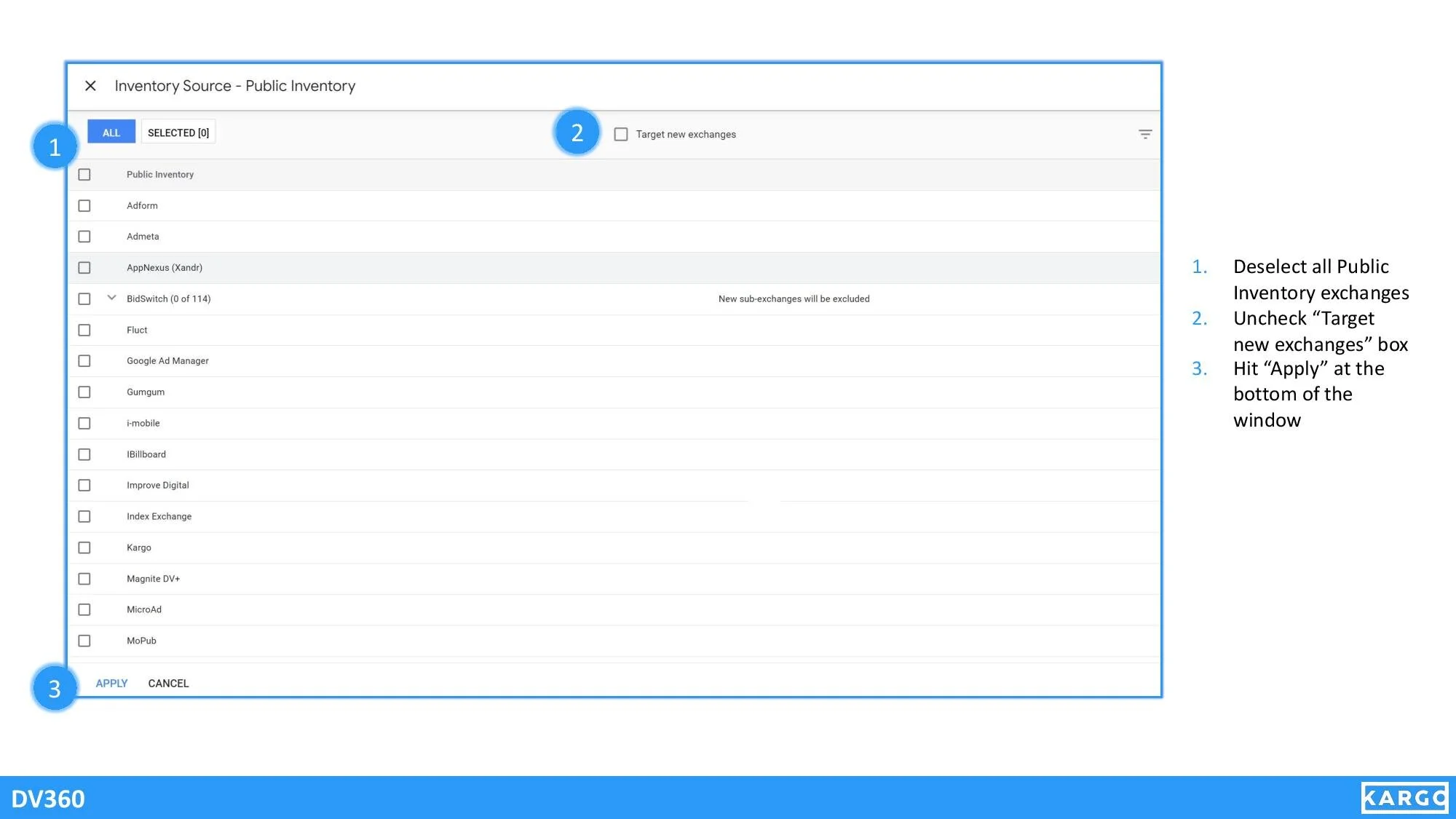Select the MoPub checkbox
Screen dimensions: 1456x819
click(x=84, y=641)
